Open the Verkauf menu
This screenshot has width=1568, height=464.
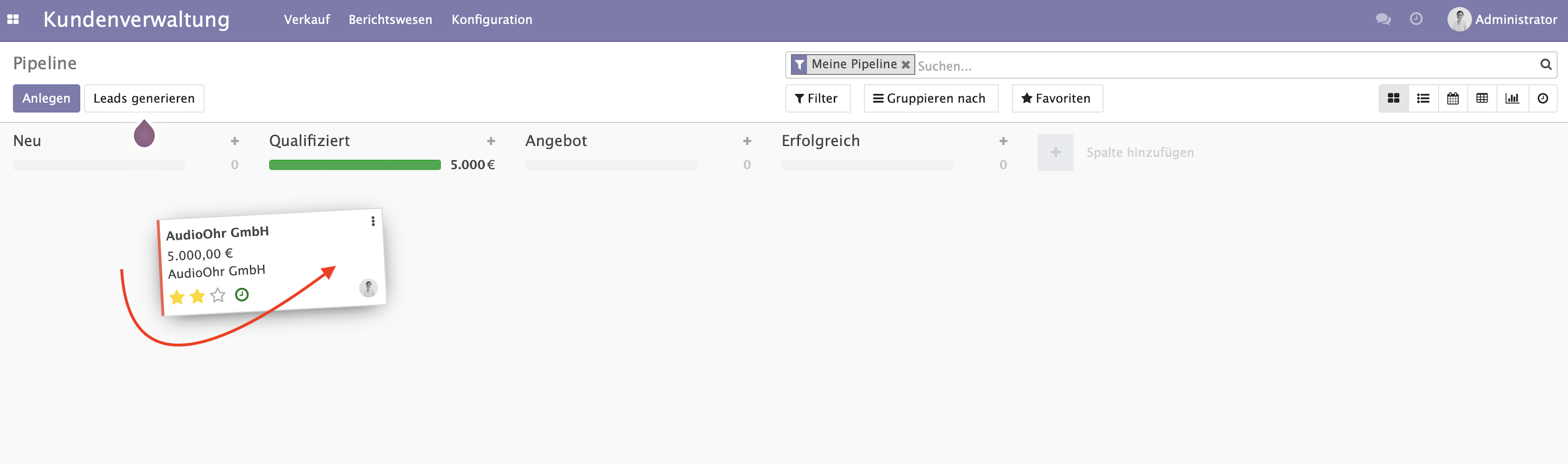pyautogui.click(x=307, y=19)
